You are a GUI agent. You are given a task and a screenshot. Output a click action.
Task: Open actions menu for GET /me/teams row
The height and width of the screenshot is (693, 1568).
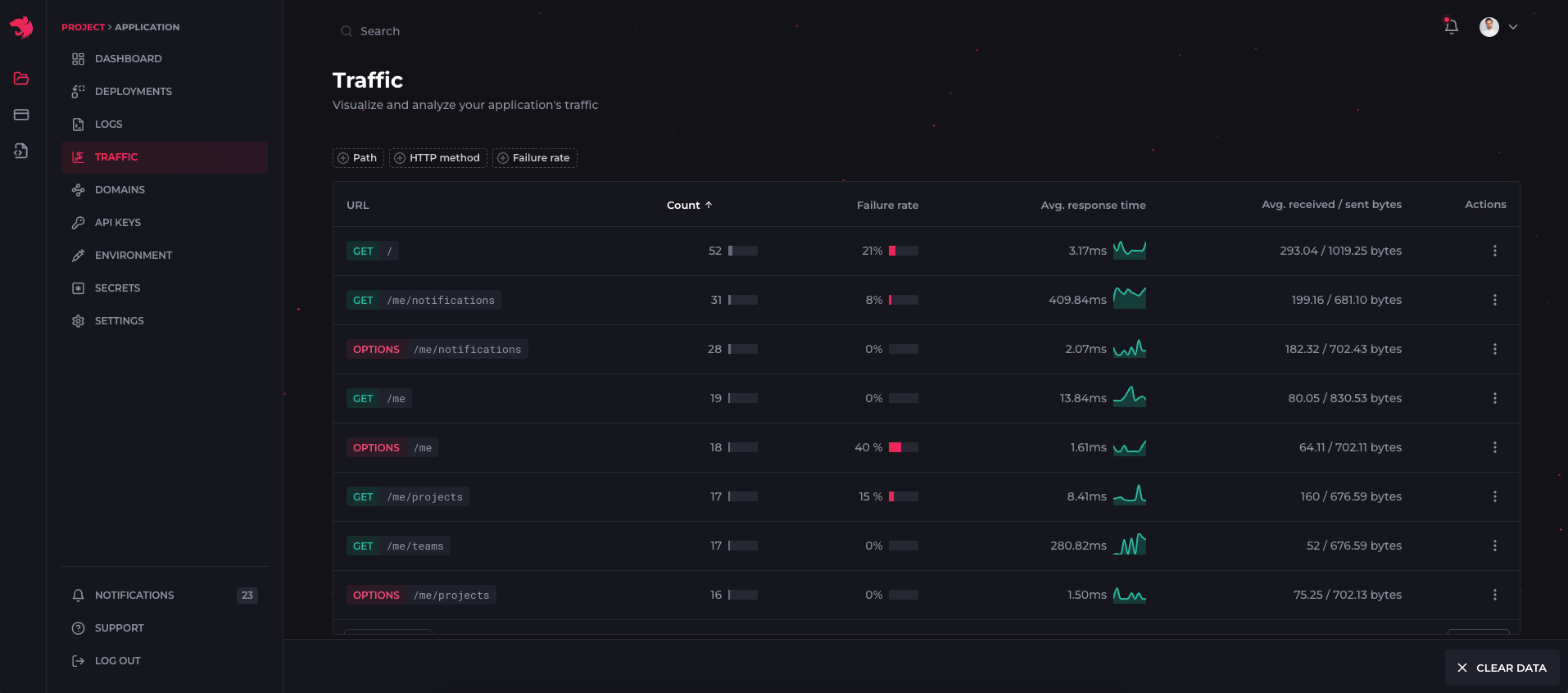pos(1495,546)
